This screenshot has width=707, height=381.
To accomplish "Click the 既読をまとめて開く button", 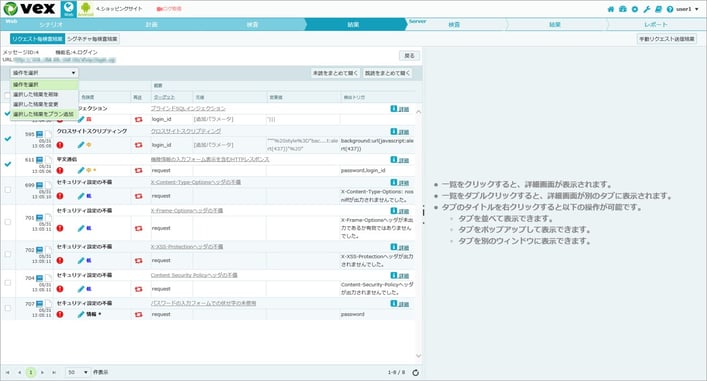I will tap(387, 73).
